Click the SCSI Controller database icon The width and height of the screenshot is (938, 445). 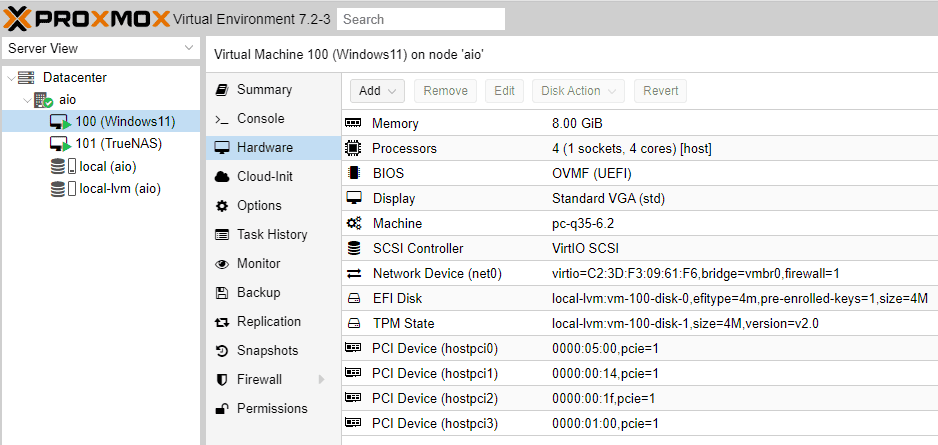354,248
